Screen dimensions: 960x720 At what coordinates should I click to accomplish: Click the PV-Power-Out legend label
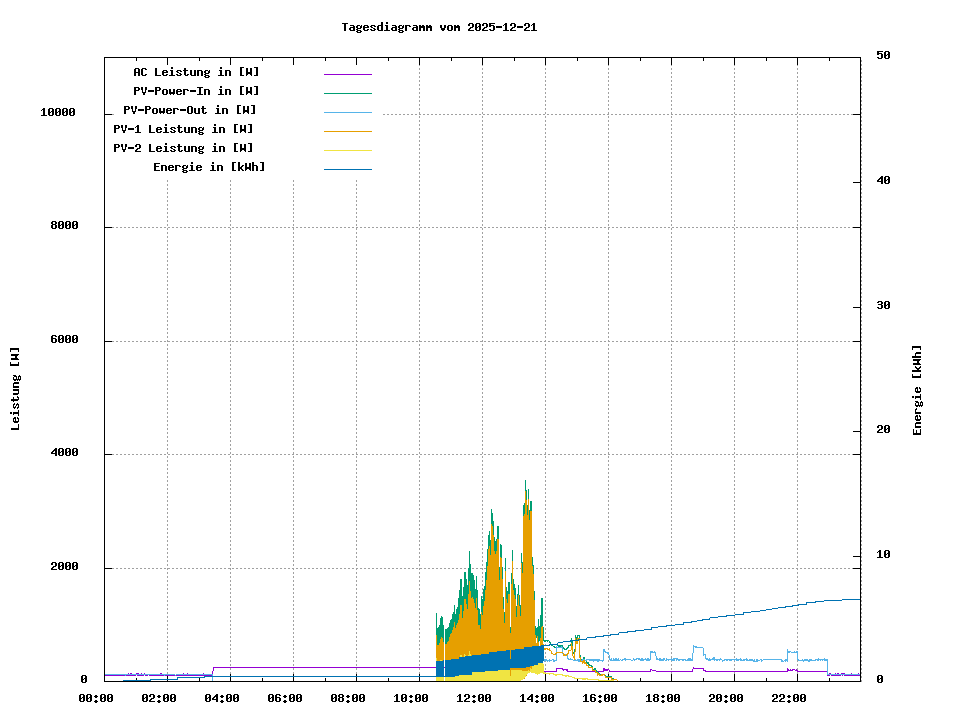point(189,110)
